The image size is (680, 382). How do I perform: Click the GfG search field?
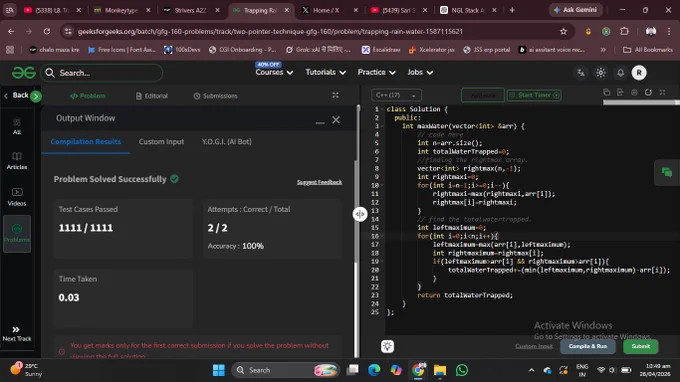click(x=102, y=73)
